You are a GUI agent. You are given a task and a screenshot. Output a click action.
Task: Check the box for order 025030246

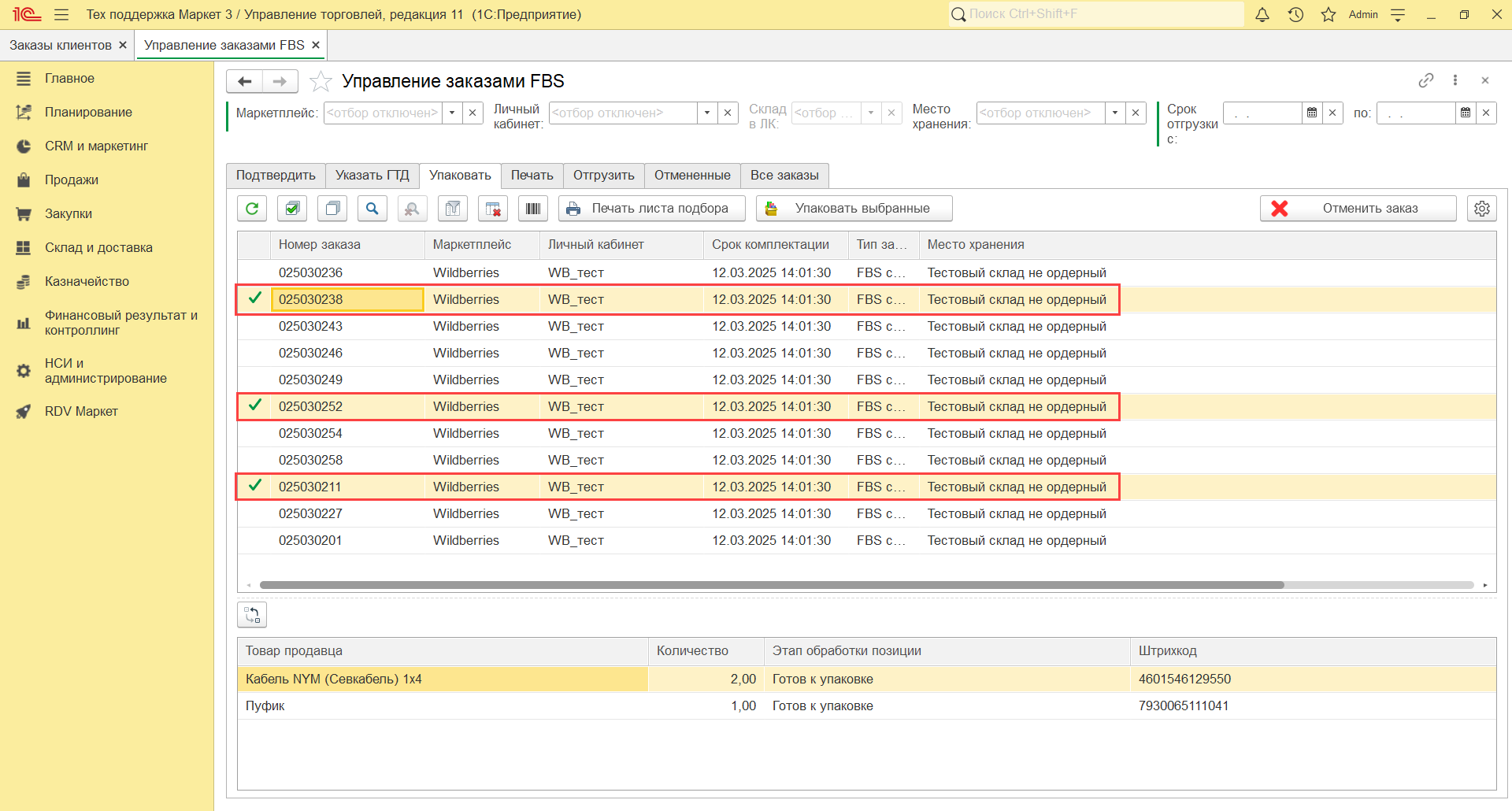pyautogui.click(x=254, y=353)
